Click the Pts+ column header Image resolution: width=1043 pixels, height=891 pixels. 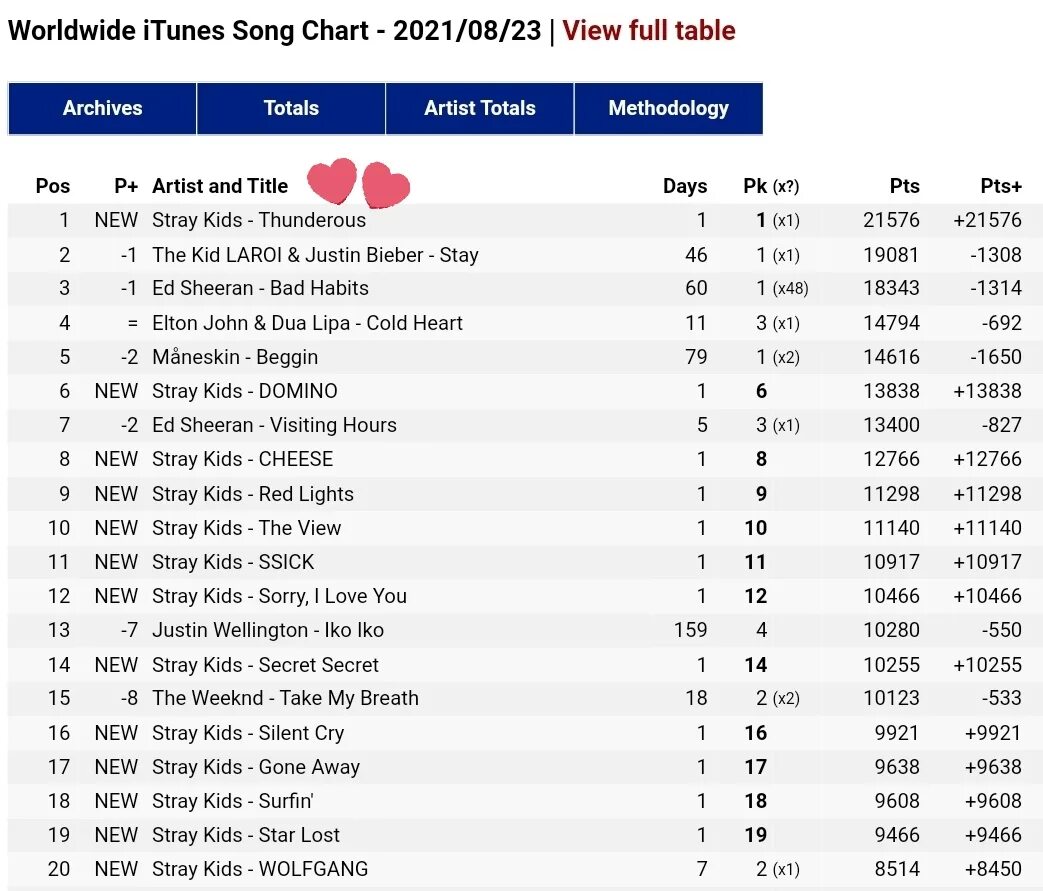(1001, 186)
